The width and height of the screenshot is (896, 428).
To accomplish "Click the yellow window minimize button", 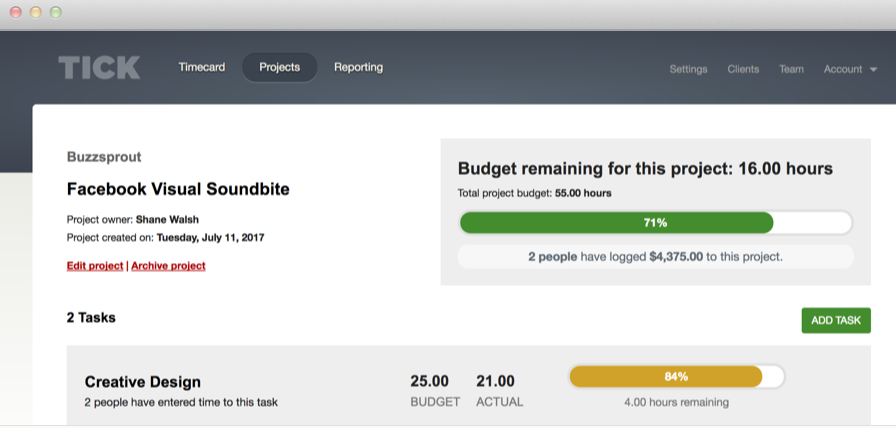I will [36, 13].
